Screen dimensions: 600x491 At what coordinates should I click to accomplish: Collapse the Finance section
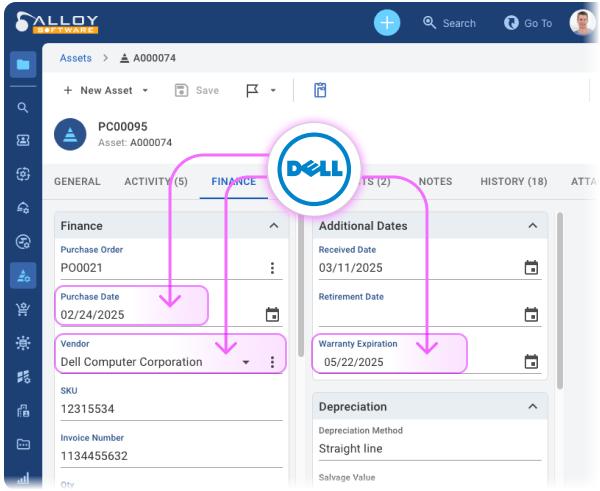[x=274, y=226]
